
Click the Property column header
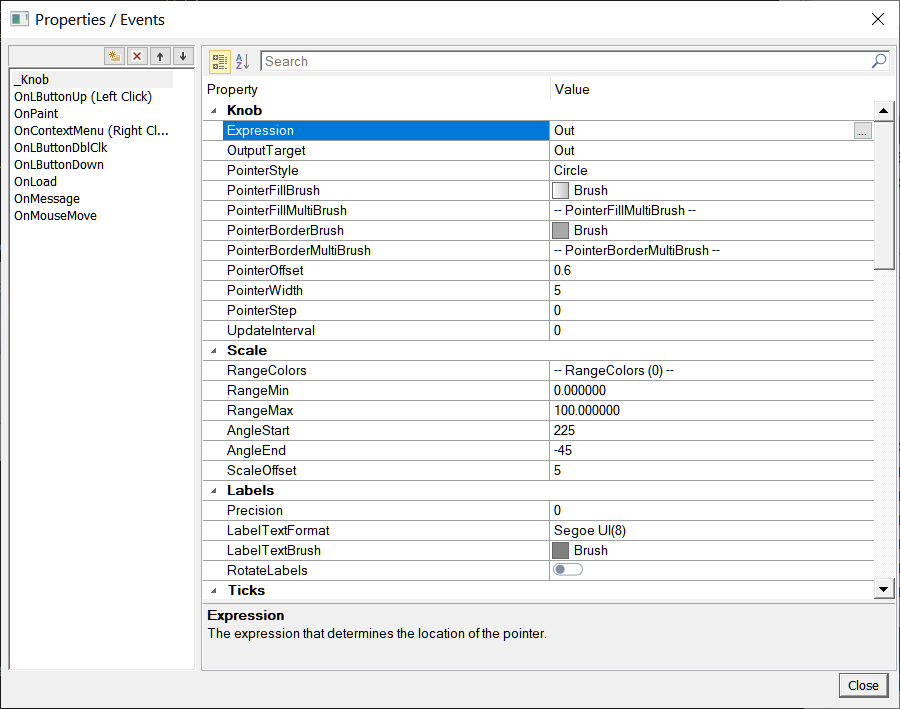[232, 90]
